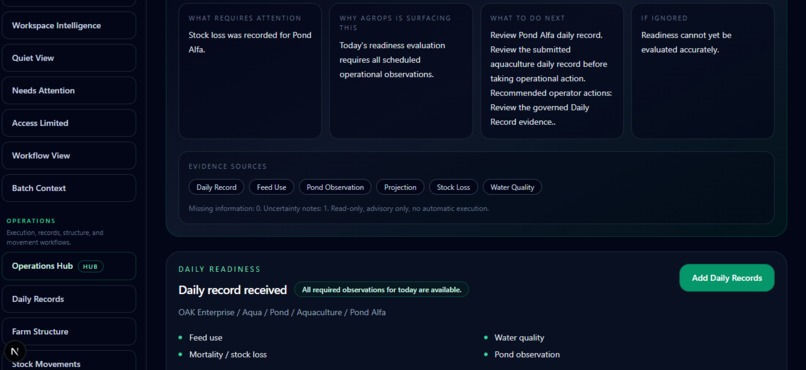Screen dimensions: 806x370
Task: Click the Add Daily Records button
Action: (x=727, y=278)
